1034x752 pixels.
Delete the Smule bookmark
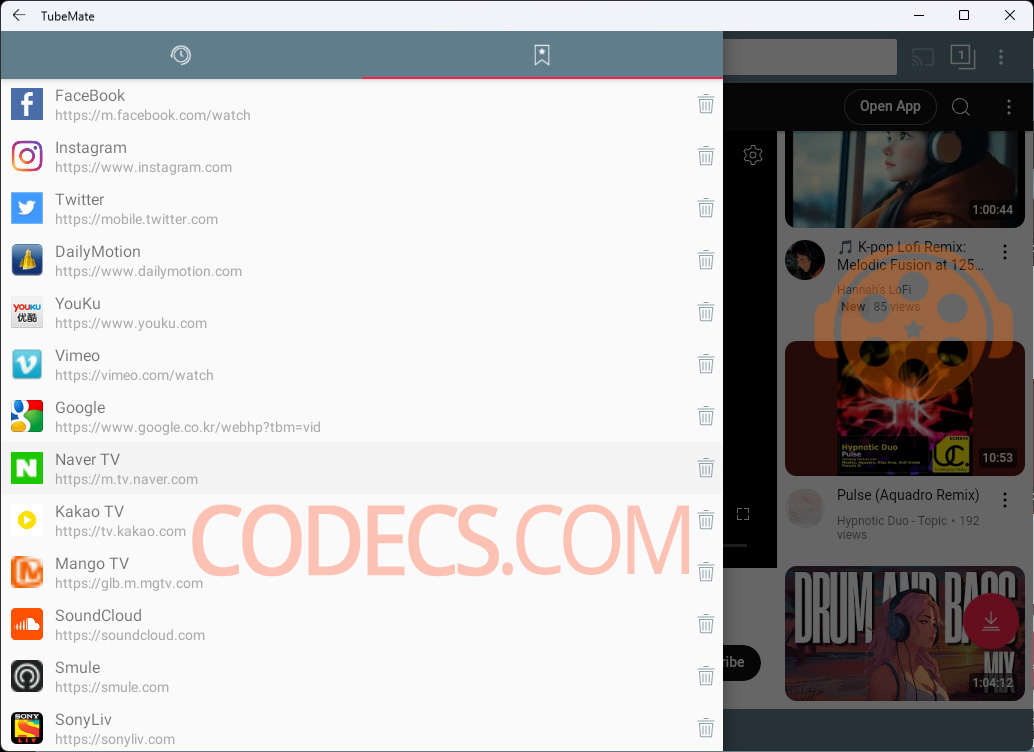coord(706,677)
